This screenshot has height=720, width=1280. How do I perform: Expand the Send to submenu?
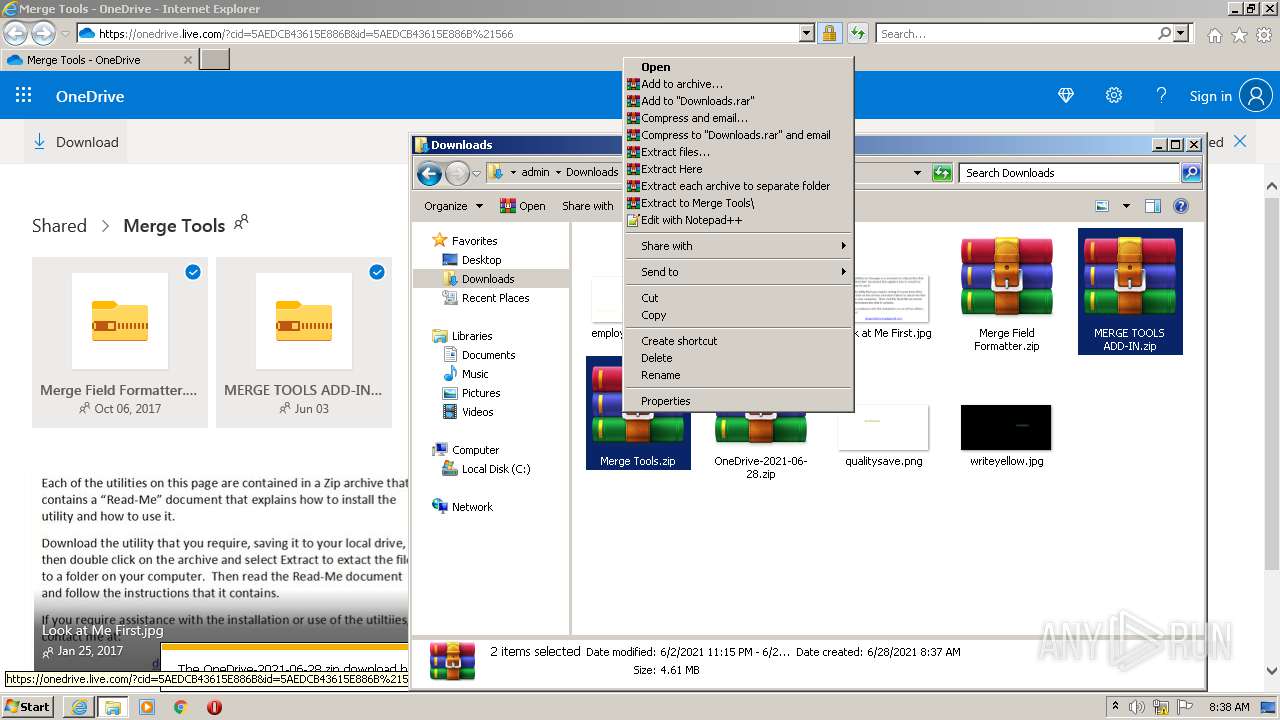[x=738, y=272]
